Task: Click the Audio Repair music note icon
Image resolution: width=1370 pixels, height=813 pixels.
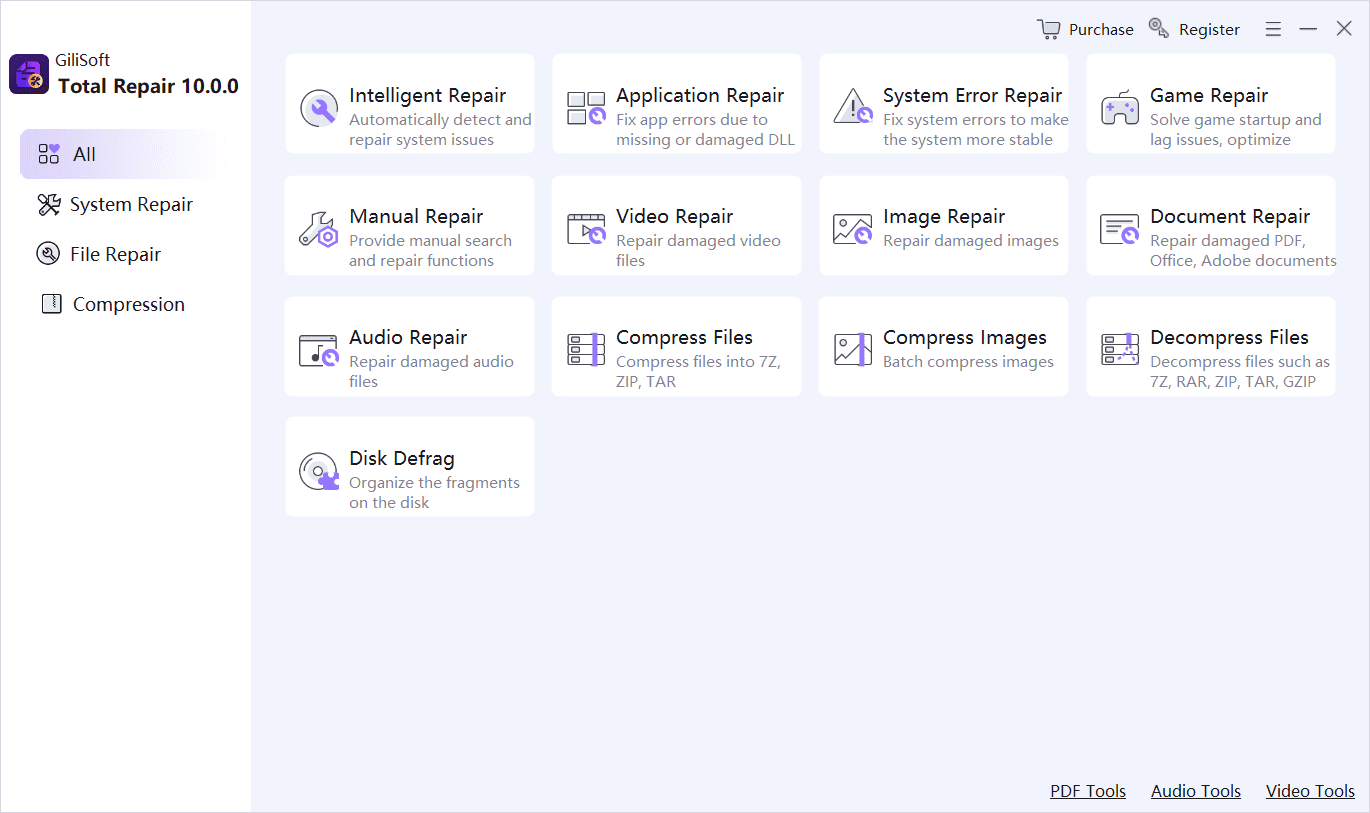Action: (319, 350)
